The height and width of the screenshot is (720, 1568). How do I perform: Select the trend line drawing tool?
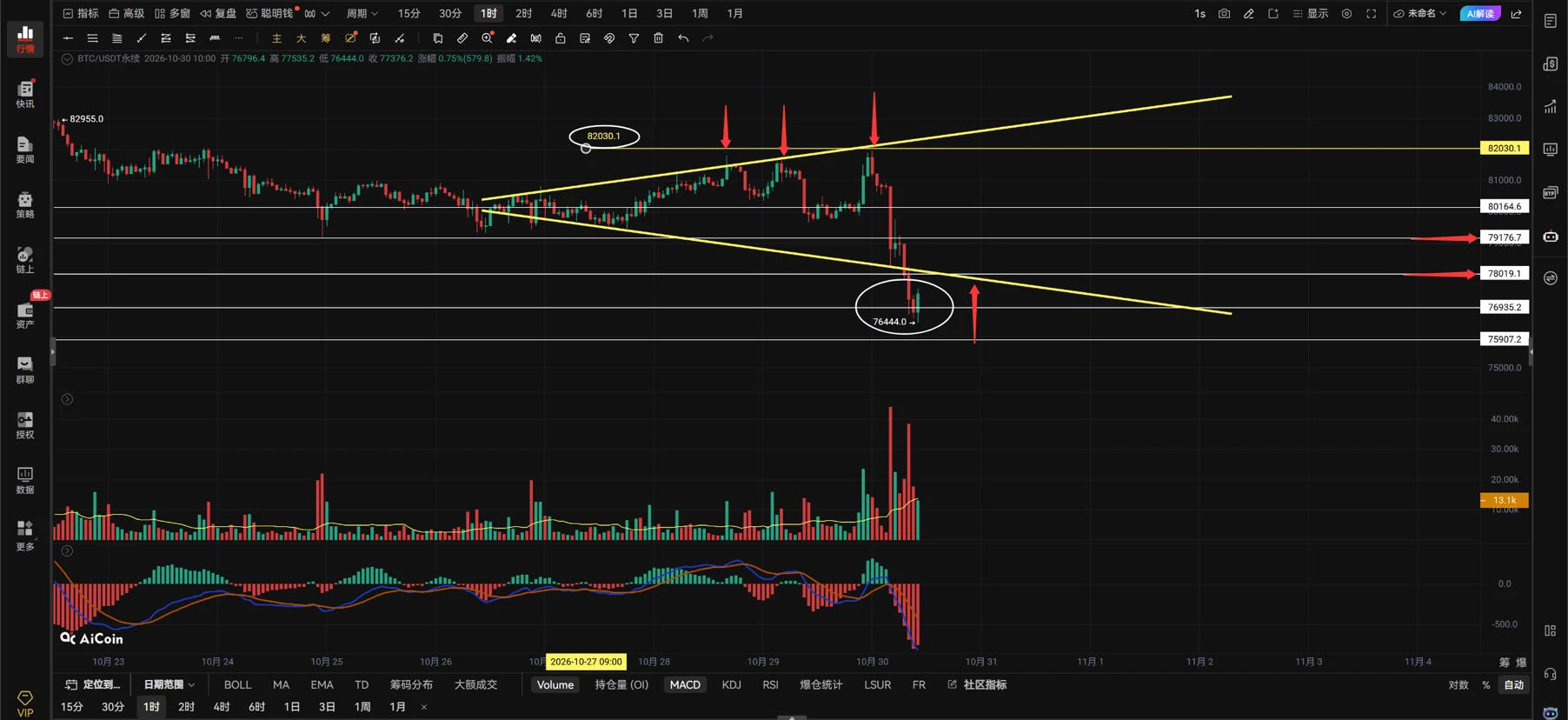[x=141, y=38]
